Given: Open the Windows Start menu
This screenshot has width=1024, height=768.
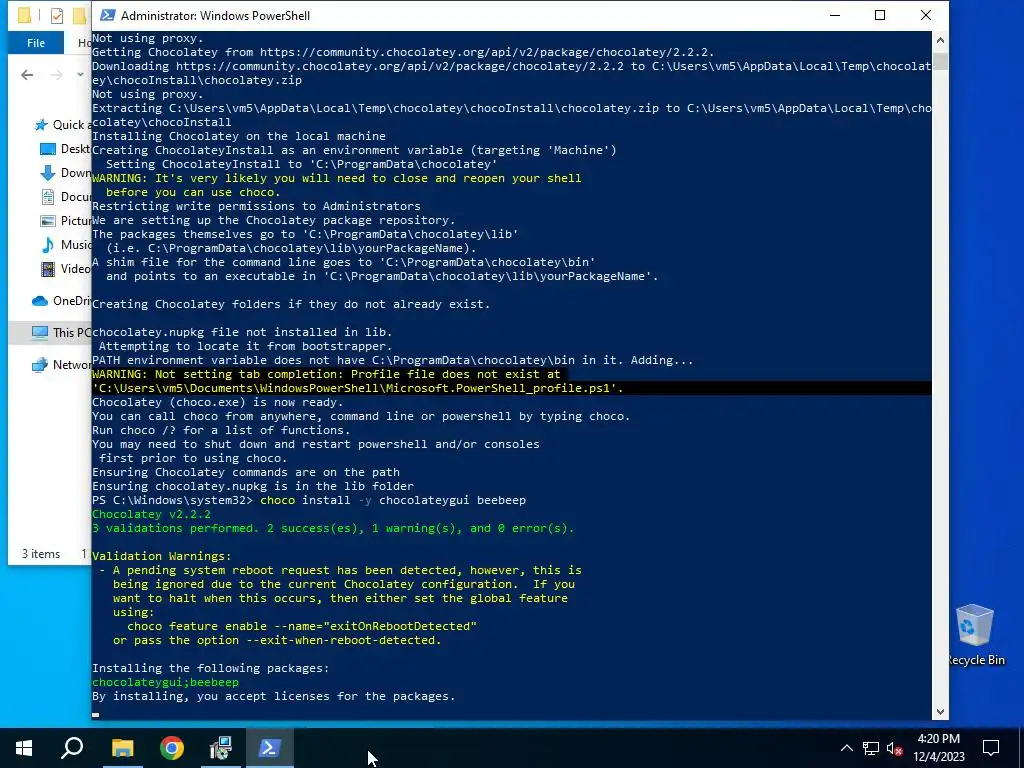Looking at the screenshot, I should coord(24,748).
